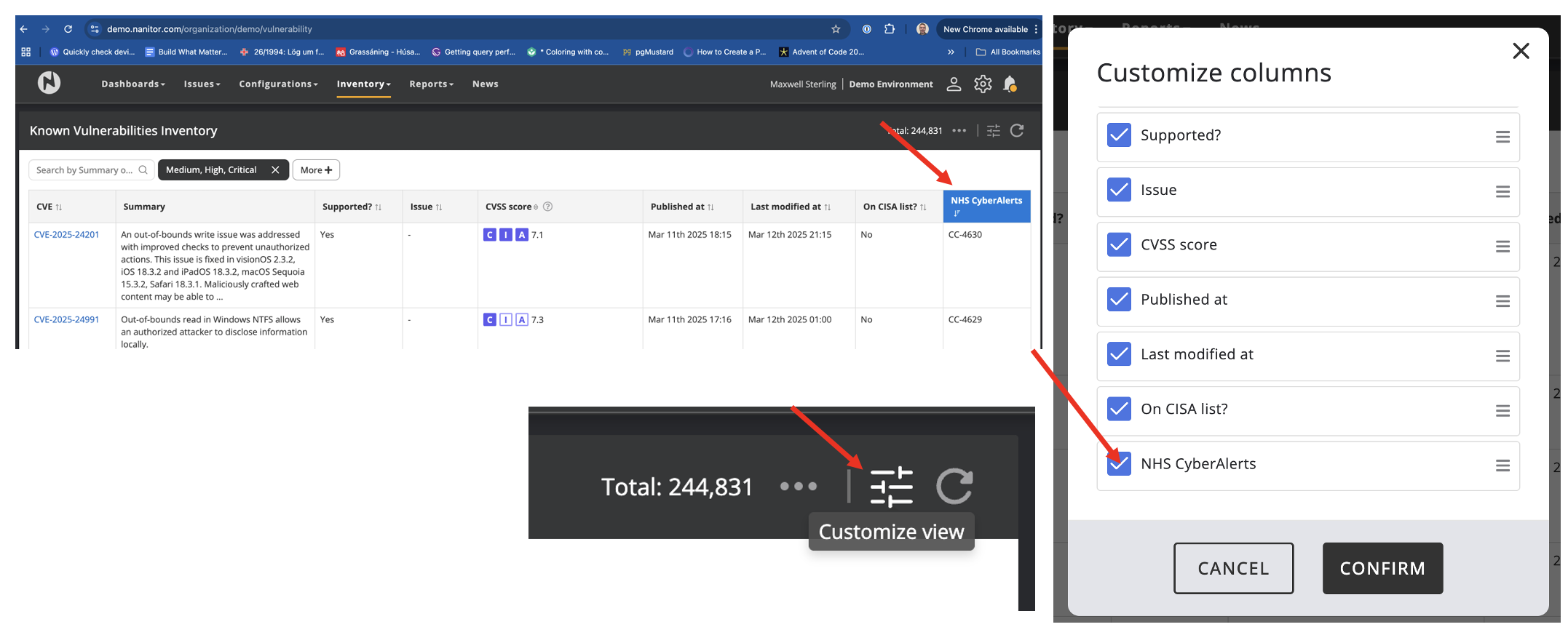Click the CVSS score help question icon
Screen dimensions: 1568x627
click(x=548, y=207)
